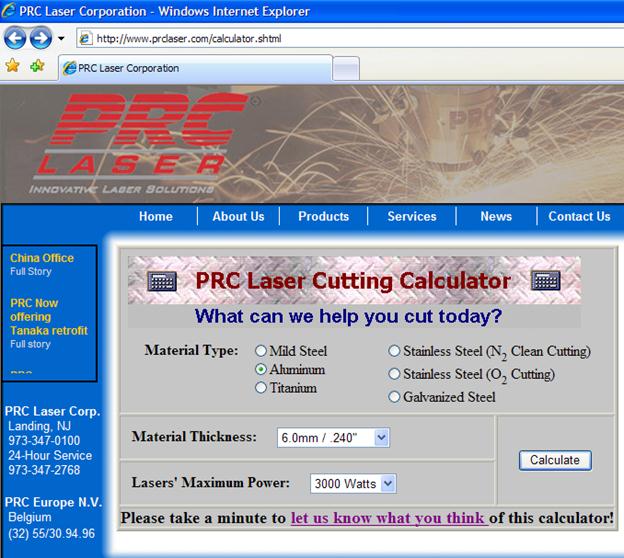The image size is (624, 558).
Task: Click the Calculate button
Action: coord(555,460)
